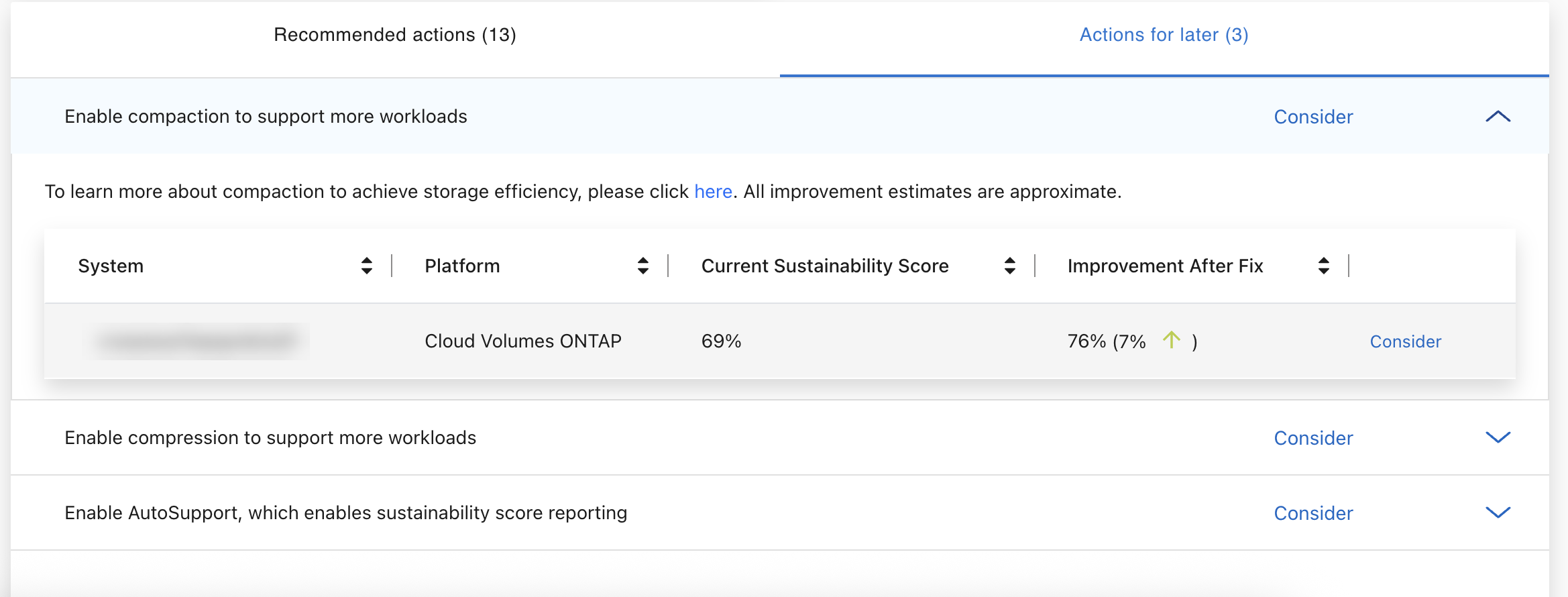The image size is (1568, 597).
Task: Click the Enable AutoSupport row title
Action: (345, 513)
